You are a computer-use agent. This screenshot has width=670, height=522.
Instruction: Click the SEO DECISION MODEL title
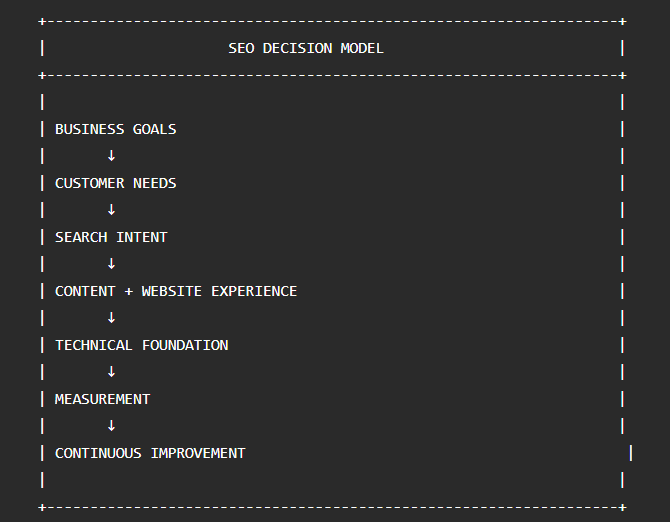pyautogui.click(x=306, y=48)
